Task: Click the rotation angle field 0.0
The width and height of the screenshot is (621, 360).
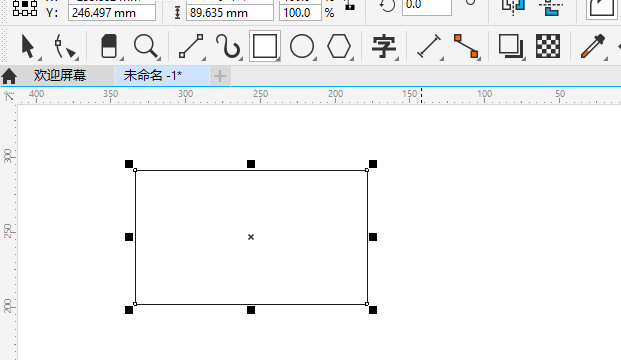Action: click(x=427, y=6)
